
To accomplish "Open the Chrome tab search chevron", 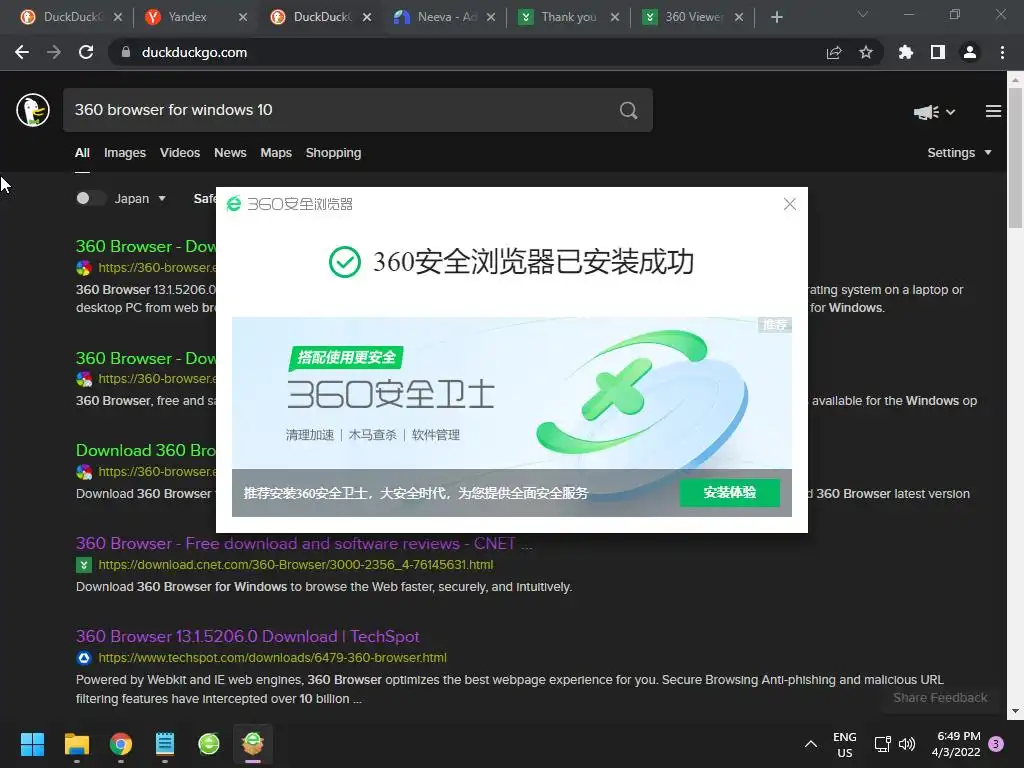I will pos(863,14).
